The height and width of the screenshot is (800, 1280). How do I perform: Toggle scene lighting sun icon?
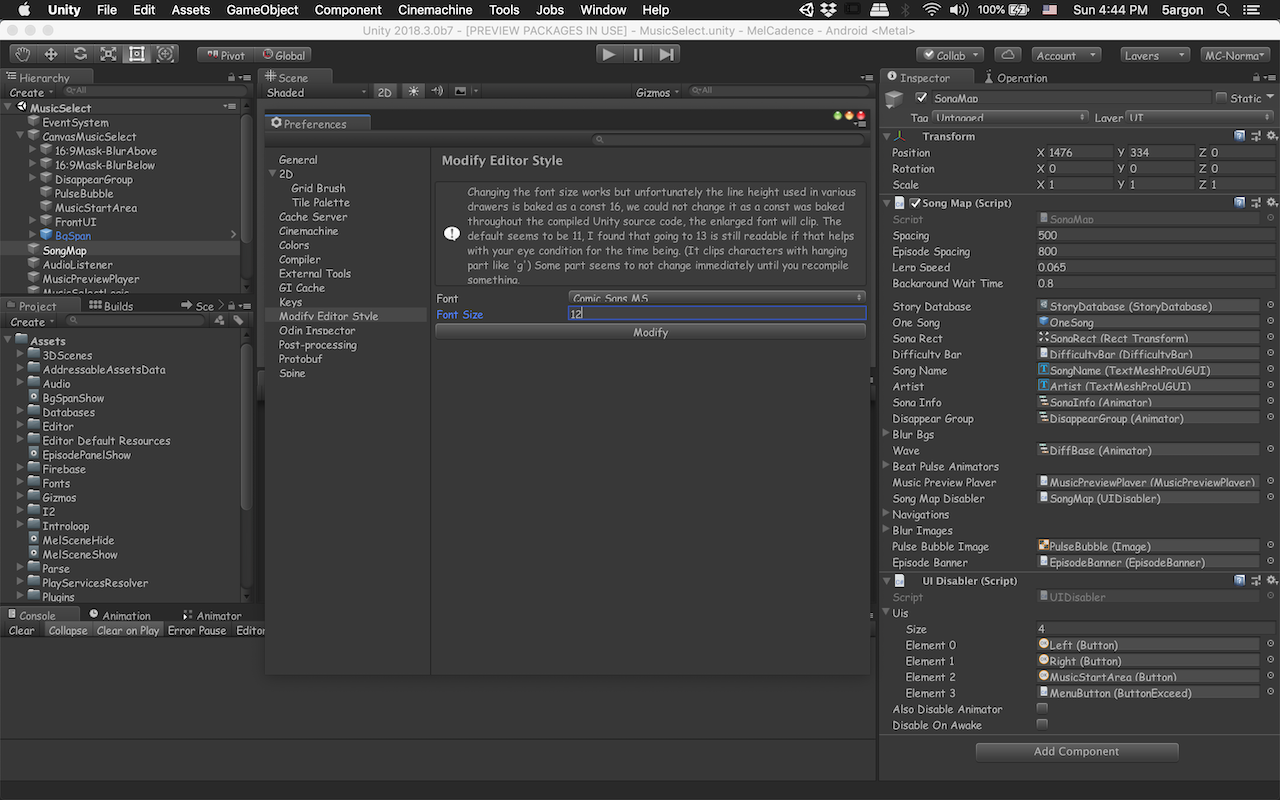point(414,91)
